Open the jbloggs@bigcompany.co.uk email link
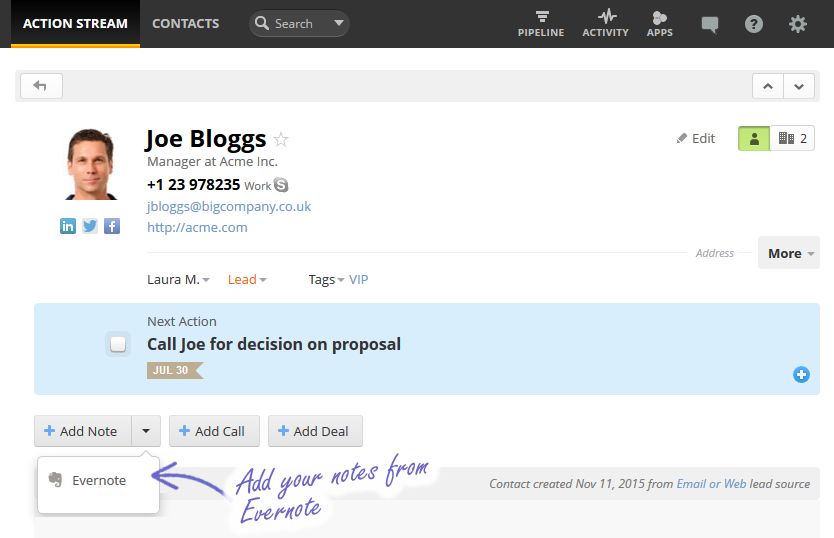The width and height of the screenshot is (834, 538). click(x=229, y=206)
